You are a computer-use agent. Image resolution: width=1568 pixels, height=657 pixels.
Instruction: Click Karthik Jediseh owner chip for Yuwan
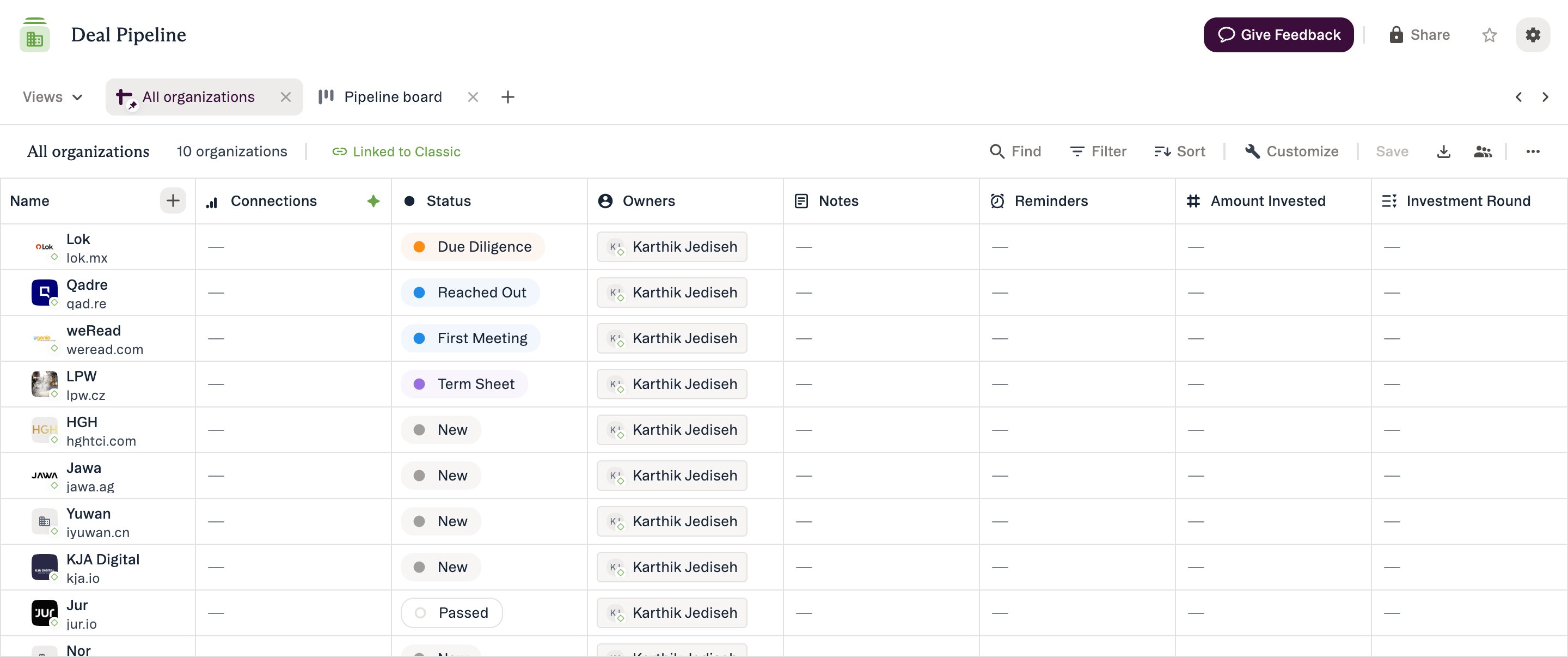click(x=672, y=521)
